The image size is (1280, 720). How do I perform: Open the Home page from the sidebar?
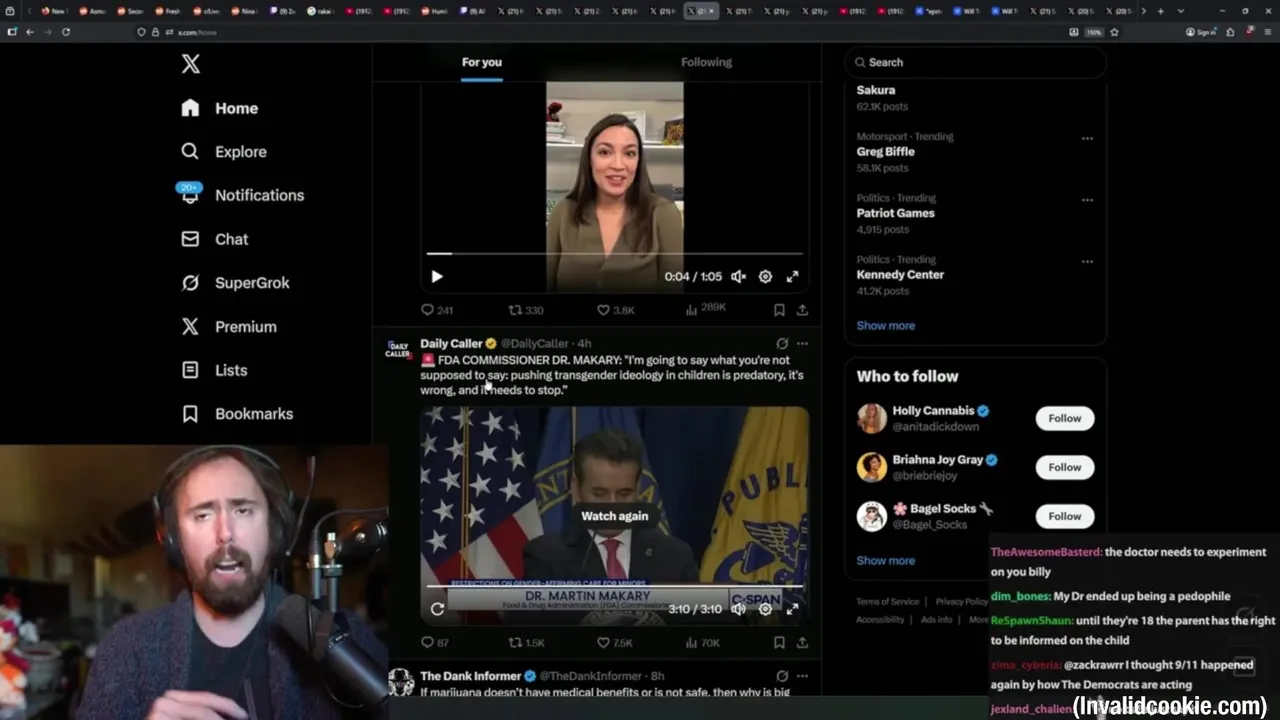(220, 108)
